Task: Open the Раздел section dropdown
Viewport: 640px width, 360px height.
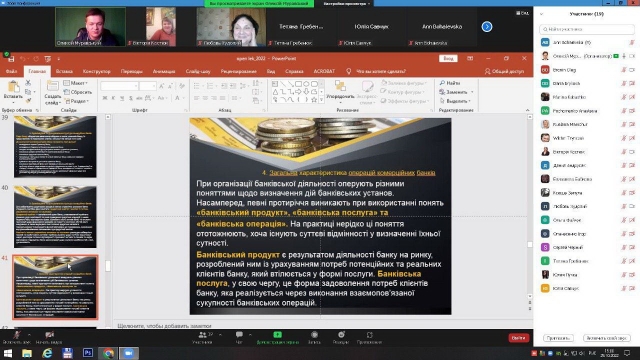Action: click(x=77, y=101)
